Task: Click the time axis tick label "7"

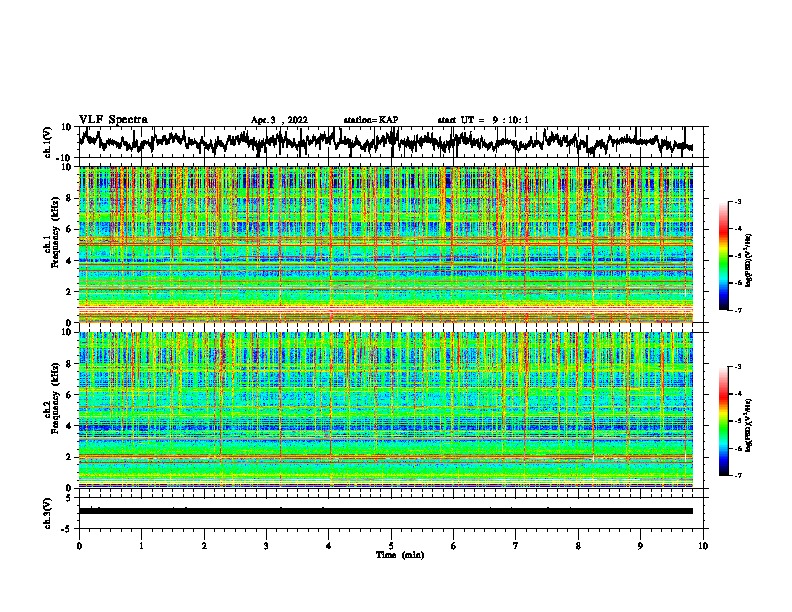Action: pos(516,546)
